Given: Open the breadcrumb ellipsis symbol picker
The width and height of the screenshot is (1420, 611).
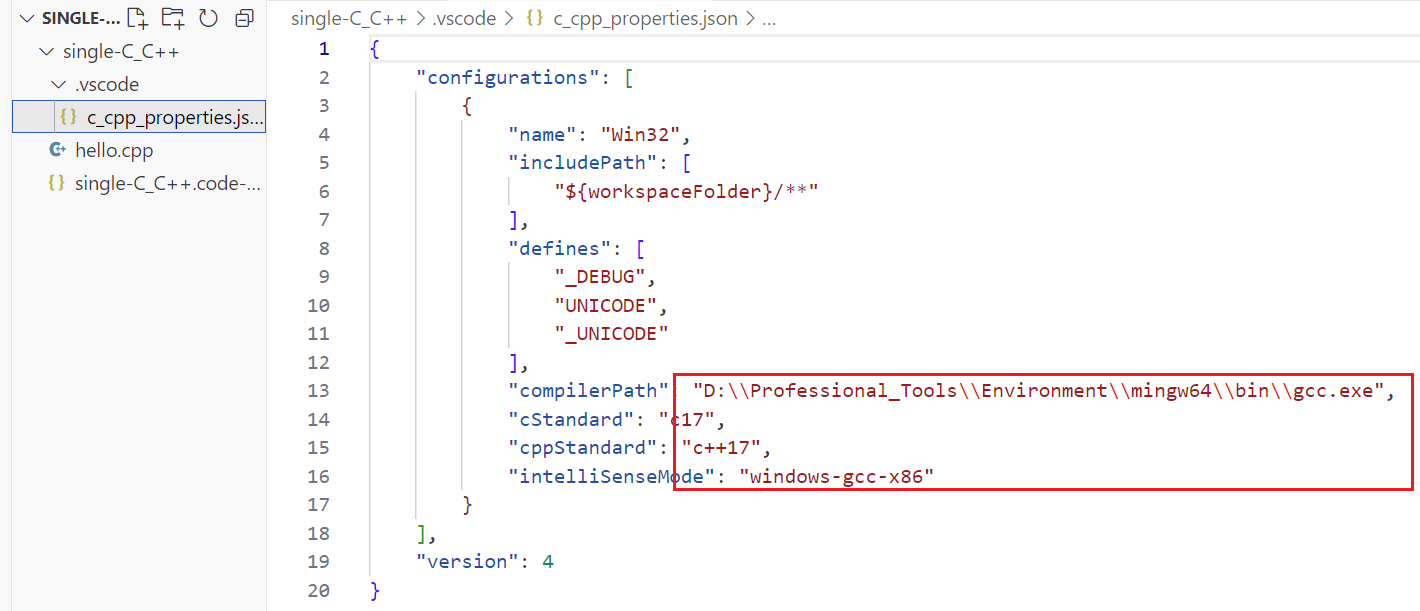Looking at the screenshot, I should (x=768, y=18).
